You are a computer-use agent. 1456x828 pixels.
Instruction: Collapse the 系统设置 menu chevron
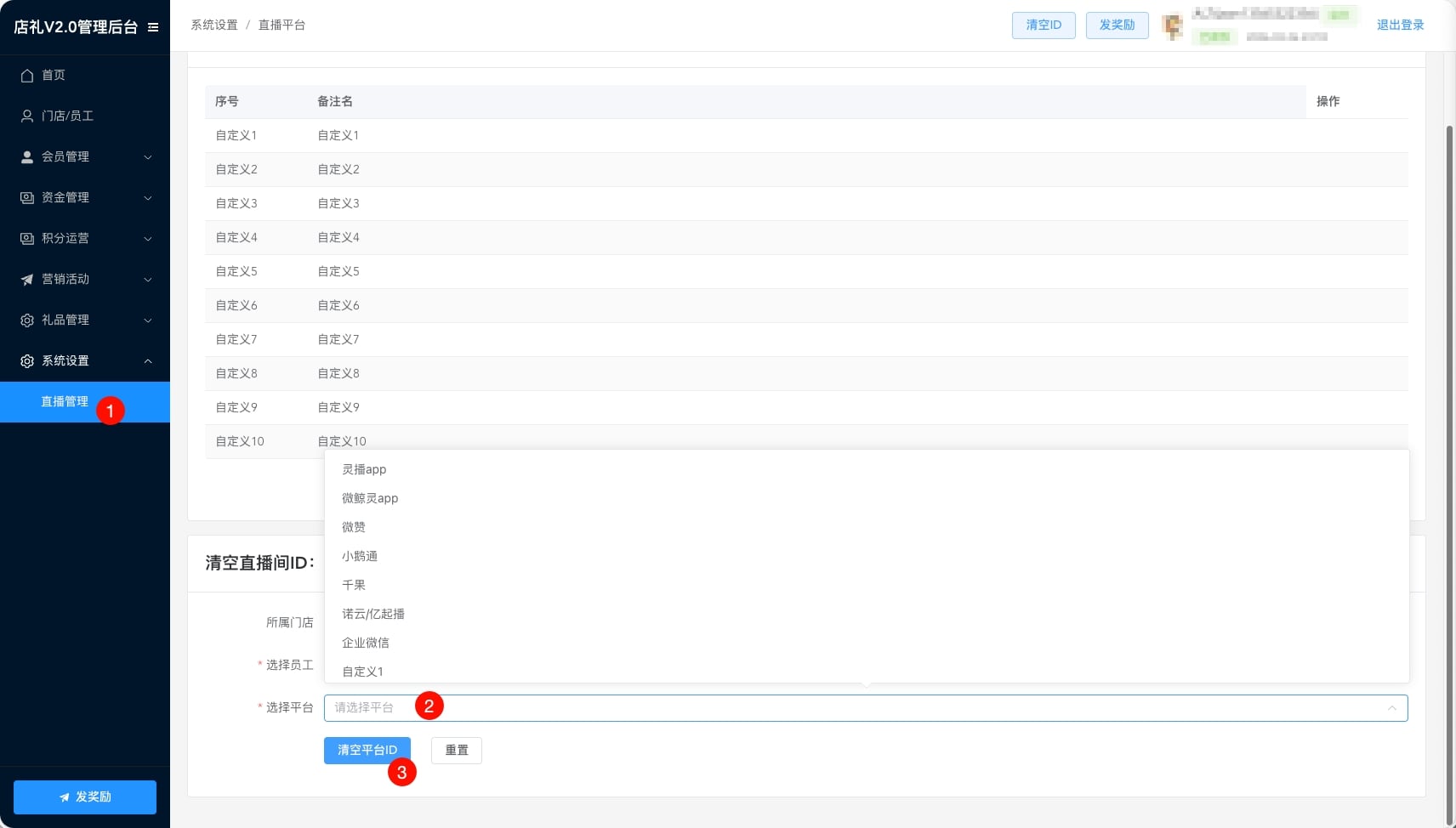click(x=148, y=361)
